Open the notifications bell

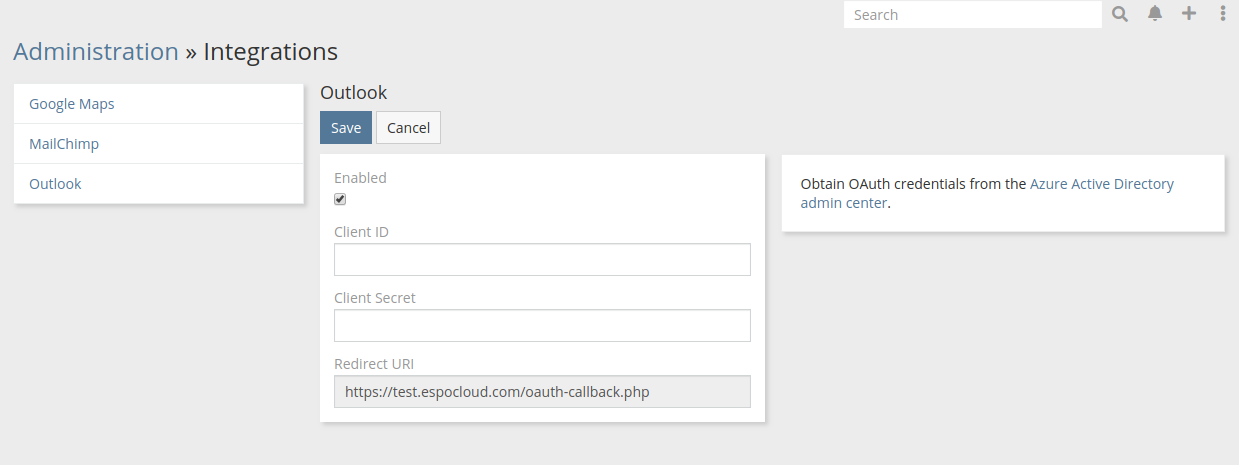(x=1155, y=14)
